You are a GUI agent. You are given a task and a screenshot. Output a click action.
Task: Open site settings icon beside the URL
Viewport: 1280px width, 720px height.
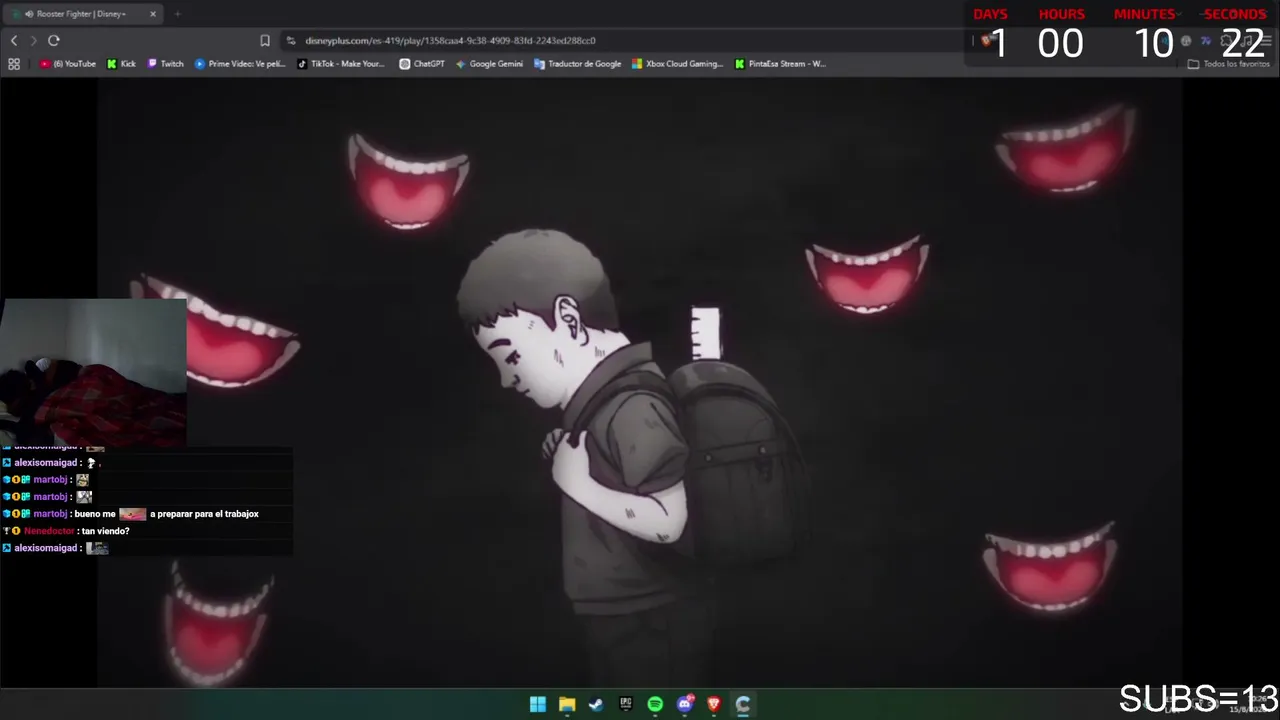[x=291, y=40]
